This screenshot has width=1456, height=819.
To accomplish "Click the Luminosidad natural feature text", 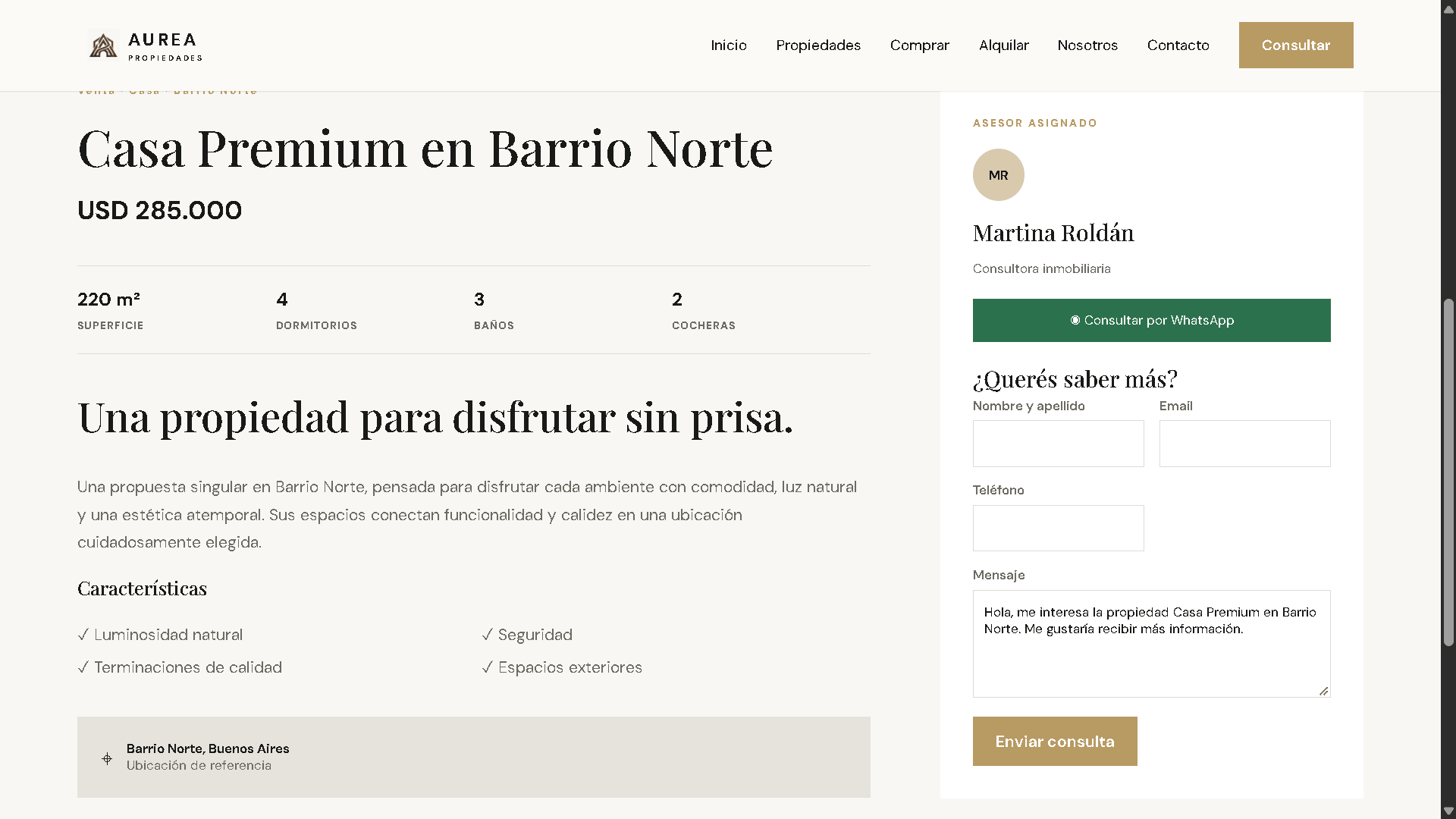I will 168,635.
